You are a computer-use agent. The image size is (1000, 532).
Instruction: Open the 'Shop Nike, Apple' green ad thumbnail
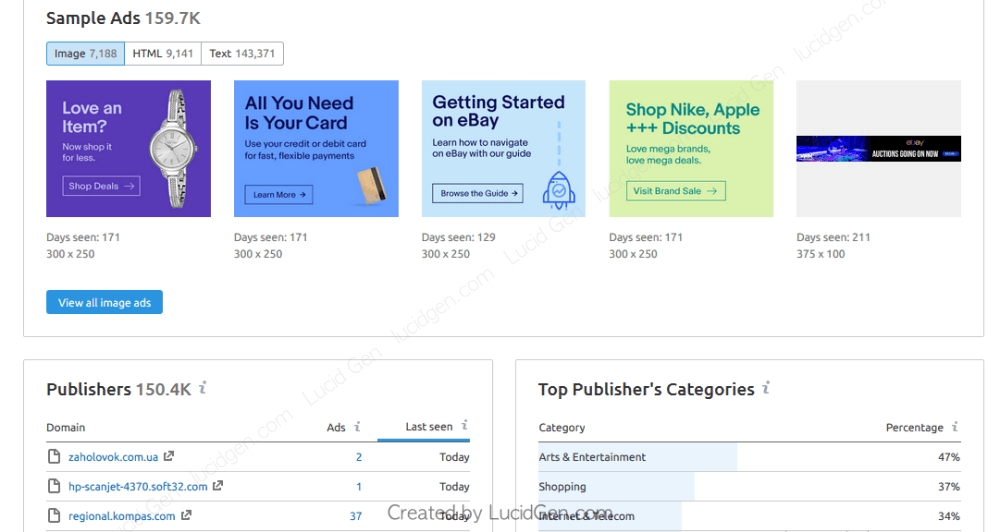click(691, 149)
